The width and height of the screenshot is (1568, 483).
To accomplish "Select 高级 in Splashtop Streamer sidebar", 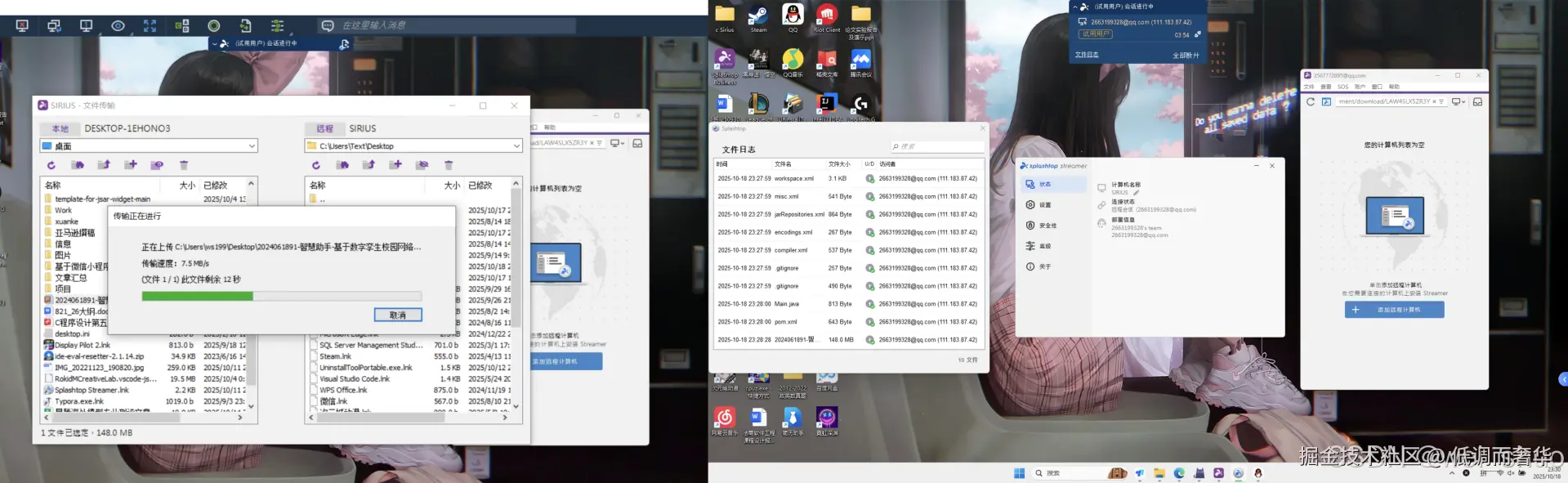I will 1054,246.
